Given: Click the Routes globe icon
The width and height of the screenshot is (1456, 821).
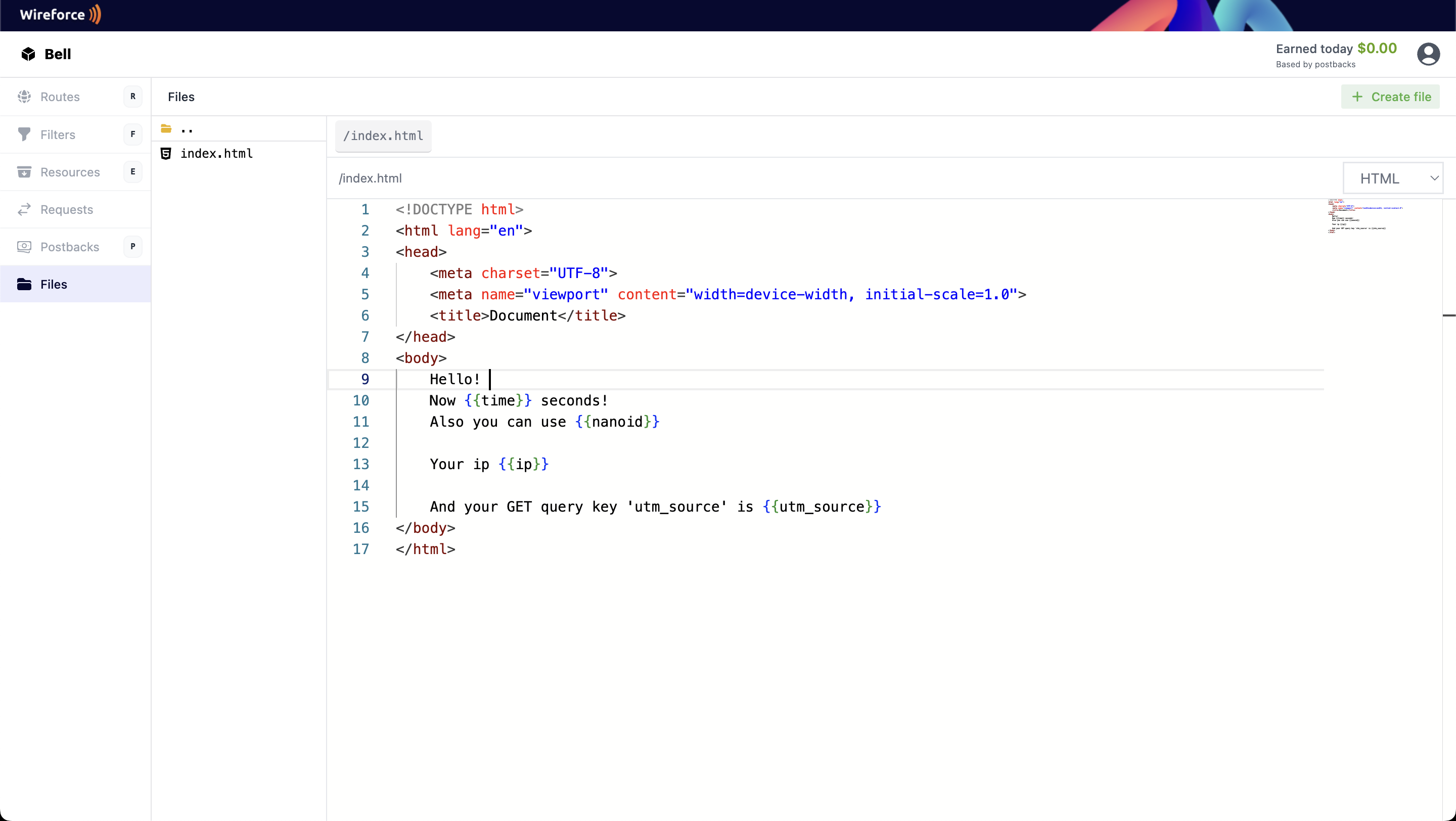Looking at the screenshot, I should [x=24, y=97].
